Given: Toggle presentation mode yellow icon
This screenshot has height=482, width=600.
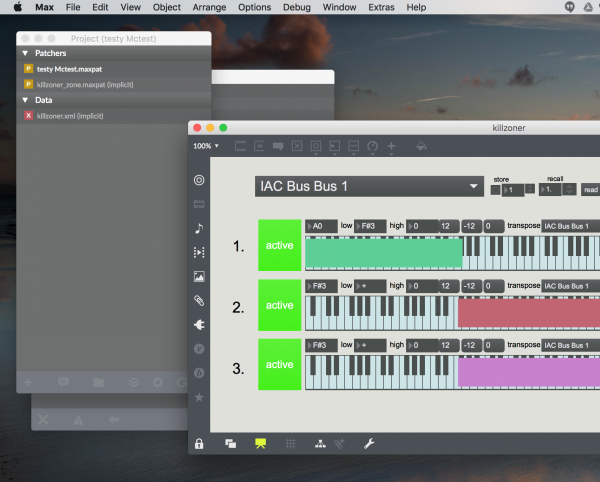Looking at the screenshot, I should click(261, 444).
